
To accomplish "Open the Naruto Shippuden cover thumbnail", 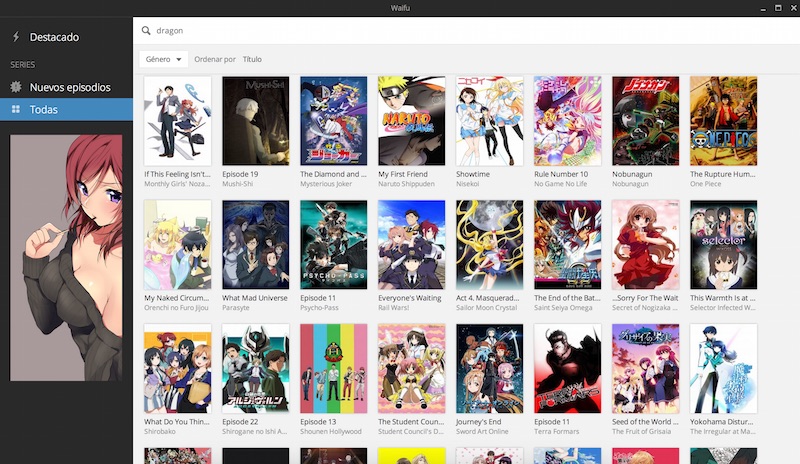I will click(411, 121).
